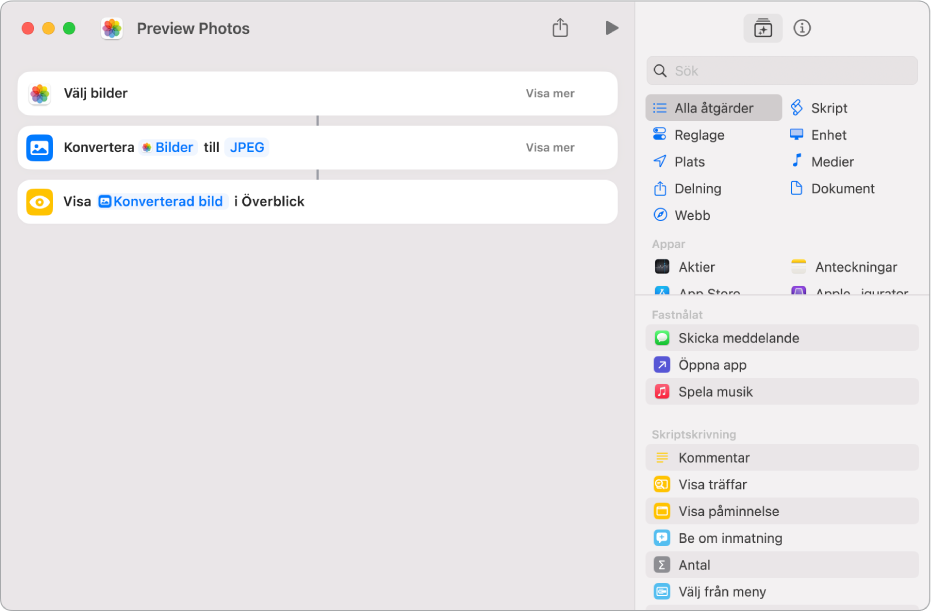931x612 pixels.
Task: Click the image icon in Konvertera action
Action: (x=40, y=148)
